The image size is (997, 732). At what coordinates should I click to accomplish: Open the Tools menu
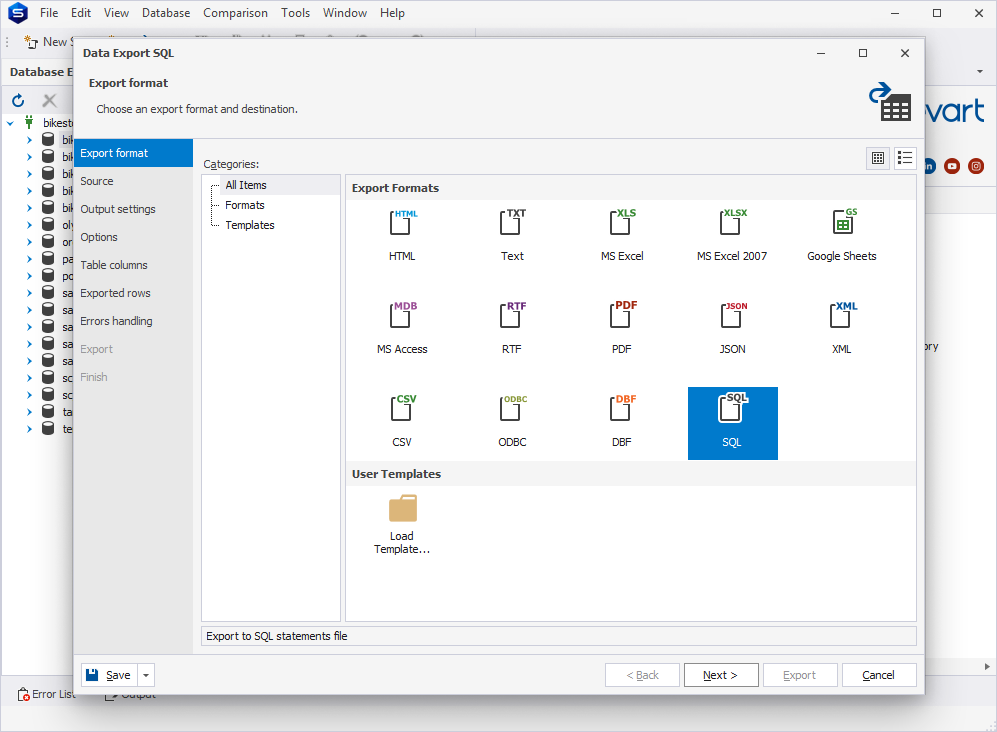coord(296,13)
